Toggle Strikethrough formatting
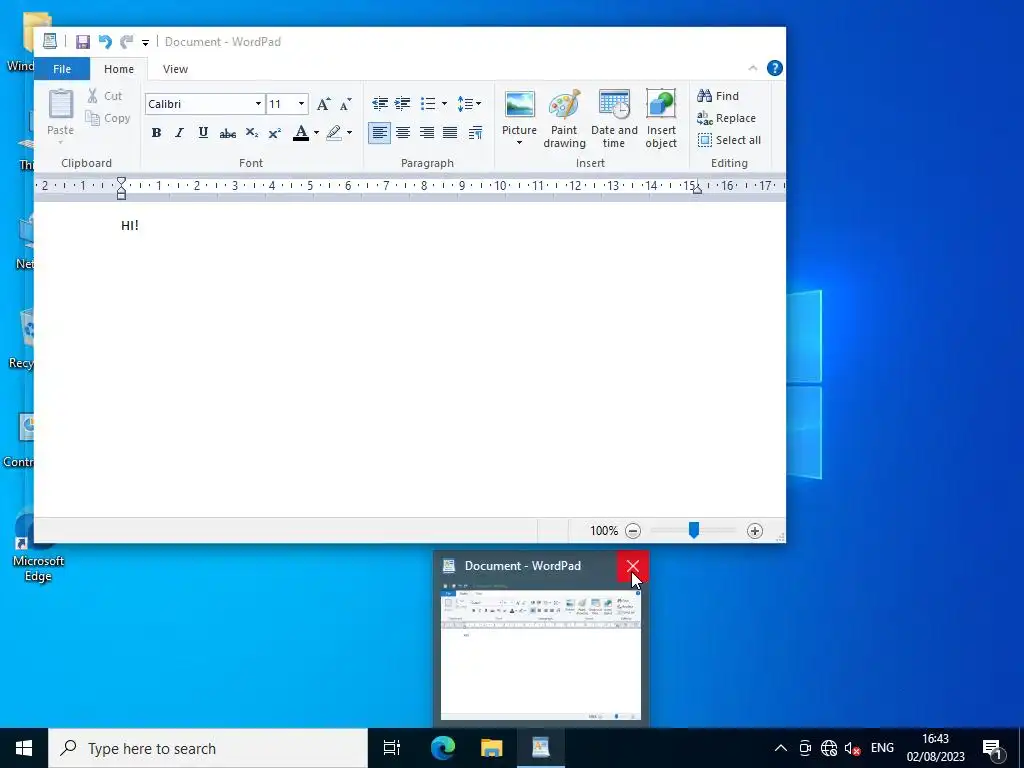The width and height of the screenshot is (1024, 768). click(227, 133)
